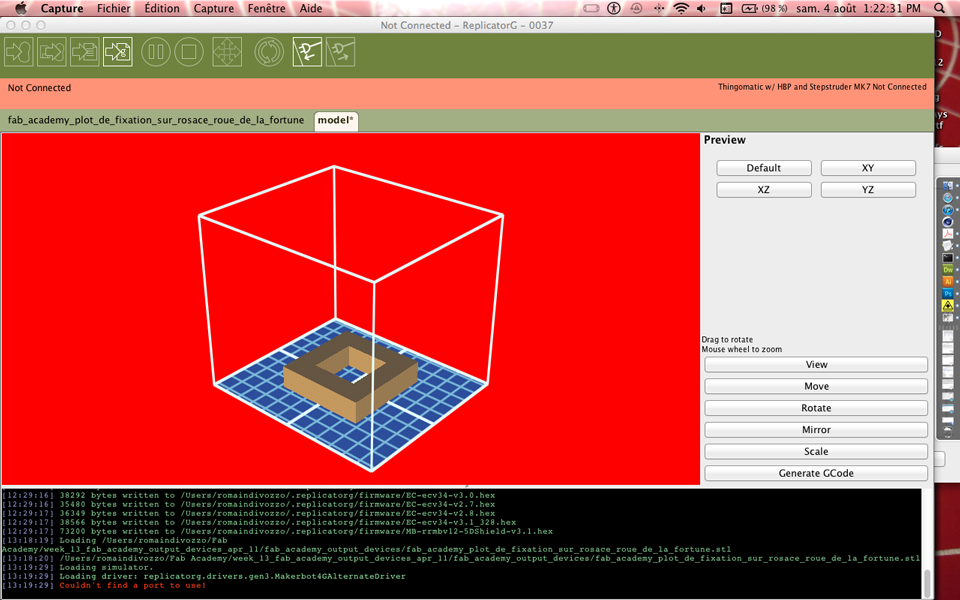Screen dimensions: 960x600
Task: Open the Édition menu
Action: click(x=162, y=9)
